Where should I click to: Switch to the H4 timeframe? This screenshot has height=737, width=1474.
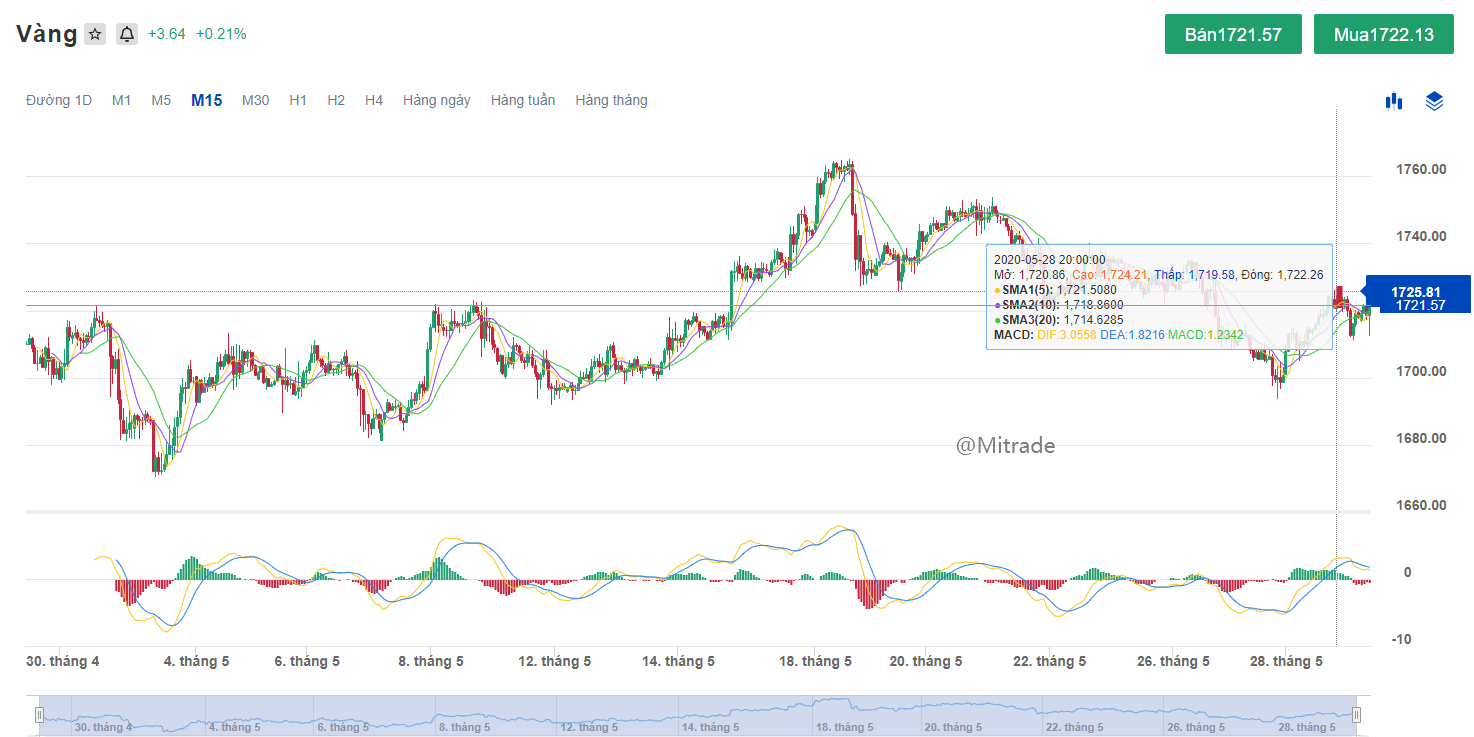[x=374, y=100]
